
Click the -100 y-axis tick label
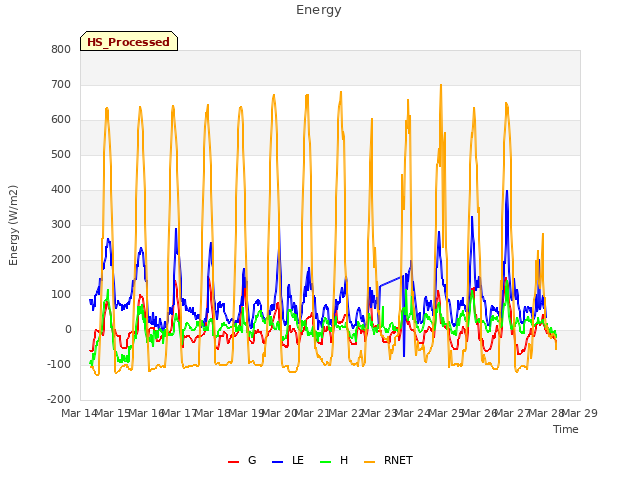pos(59,364)
